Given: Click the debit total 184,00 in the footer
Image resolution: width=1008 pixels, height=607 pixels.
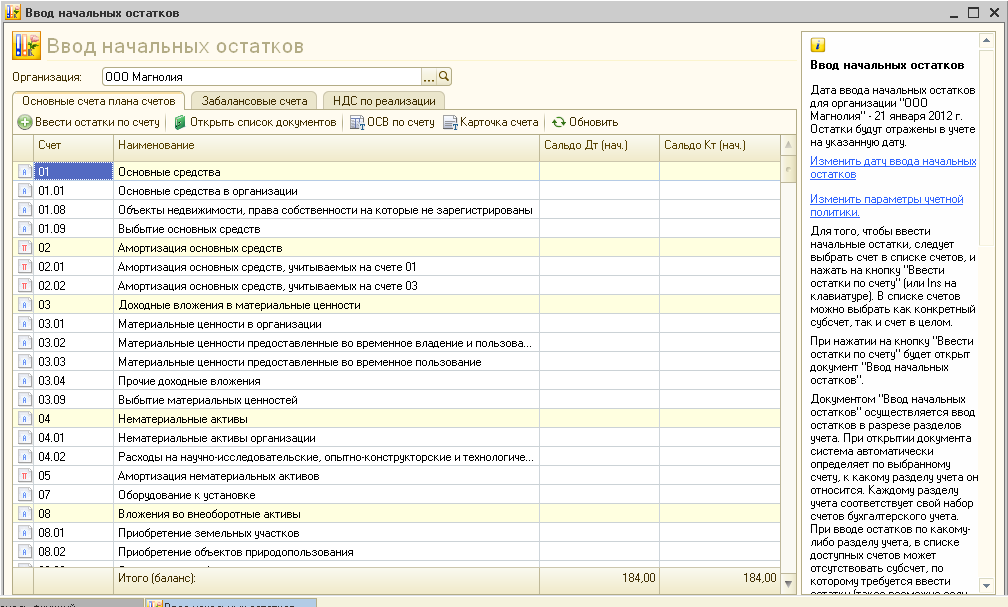Looking at the screenshot, I should pyautogui.click(x=638, y=578).
